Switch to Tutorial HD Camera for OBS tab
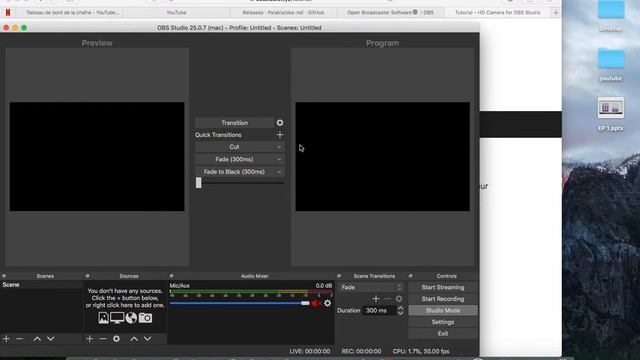The height and width of the screenshot is (360, 640). click(x=498, y=13)
